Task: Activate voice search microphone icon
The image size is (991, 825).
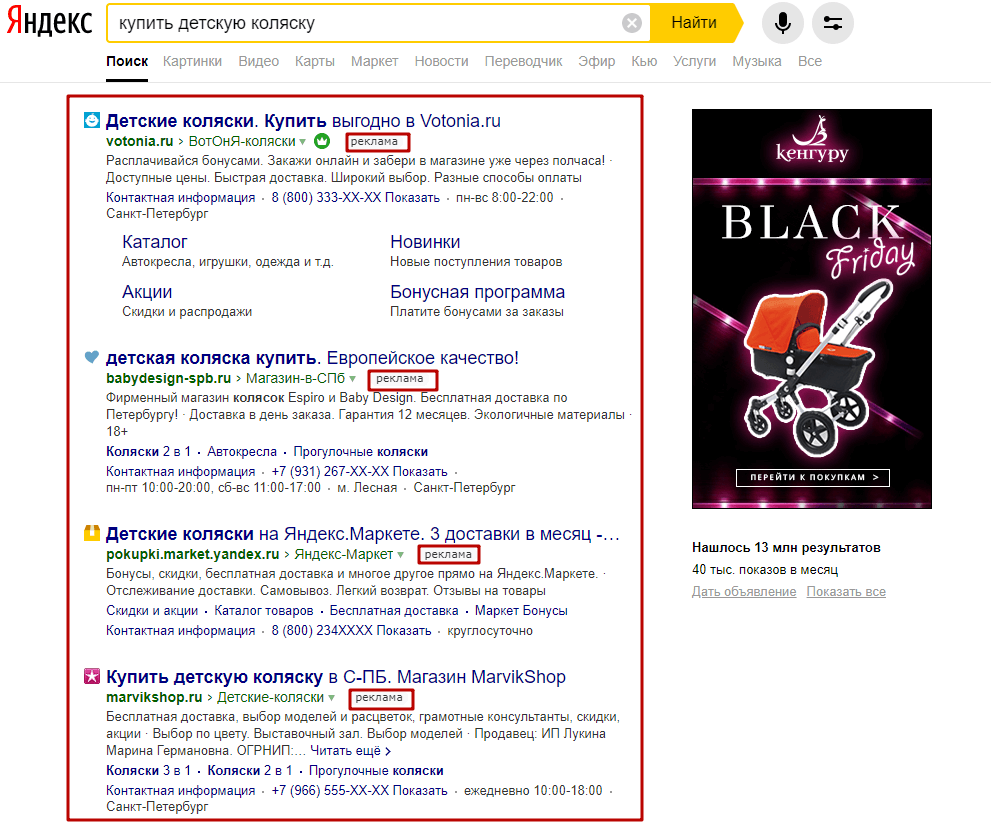Action: 782,23
